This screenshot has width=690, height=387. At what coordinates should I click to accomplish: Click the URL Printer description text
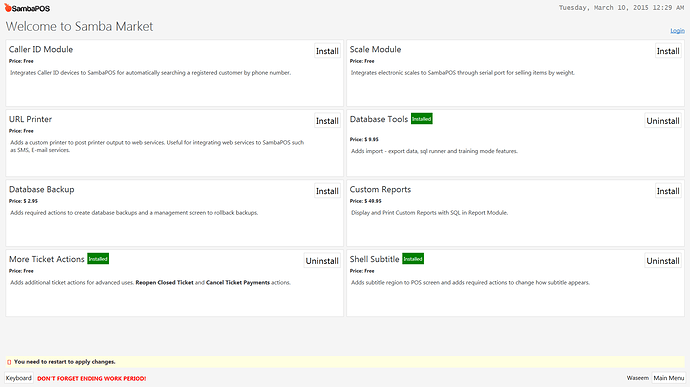157,146
